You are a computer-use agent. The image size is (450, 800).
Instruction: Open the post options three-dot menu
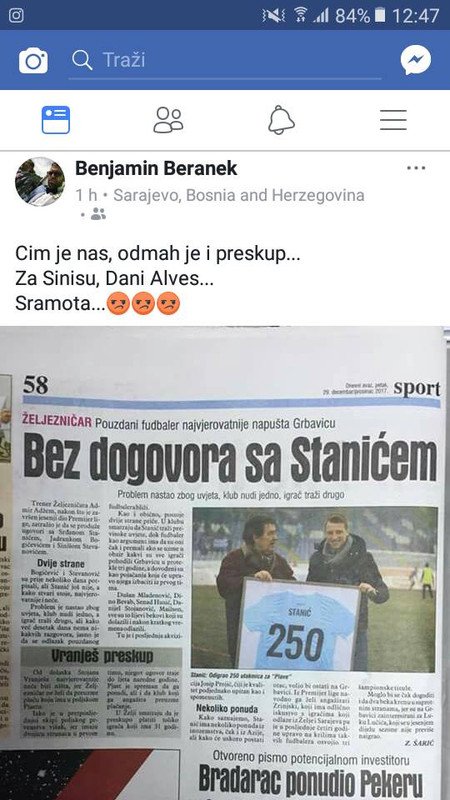[416, 168]
